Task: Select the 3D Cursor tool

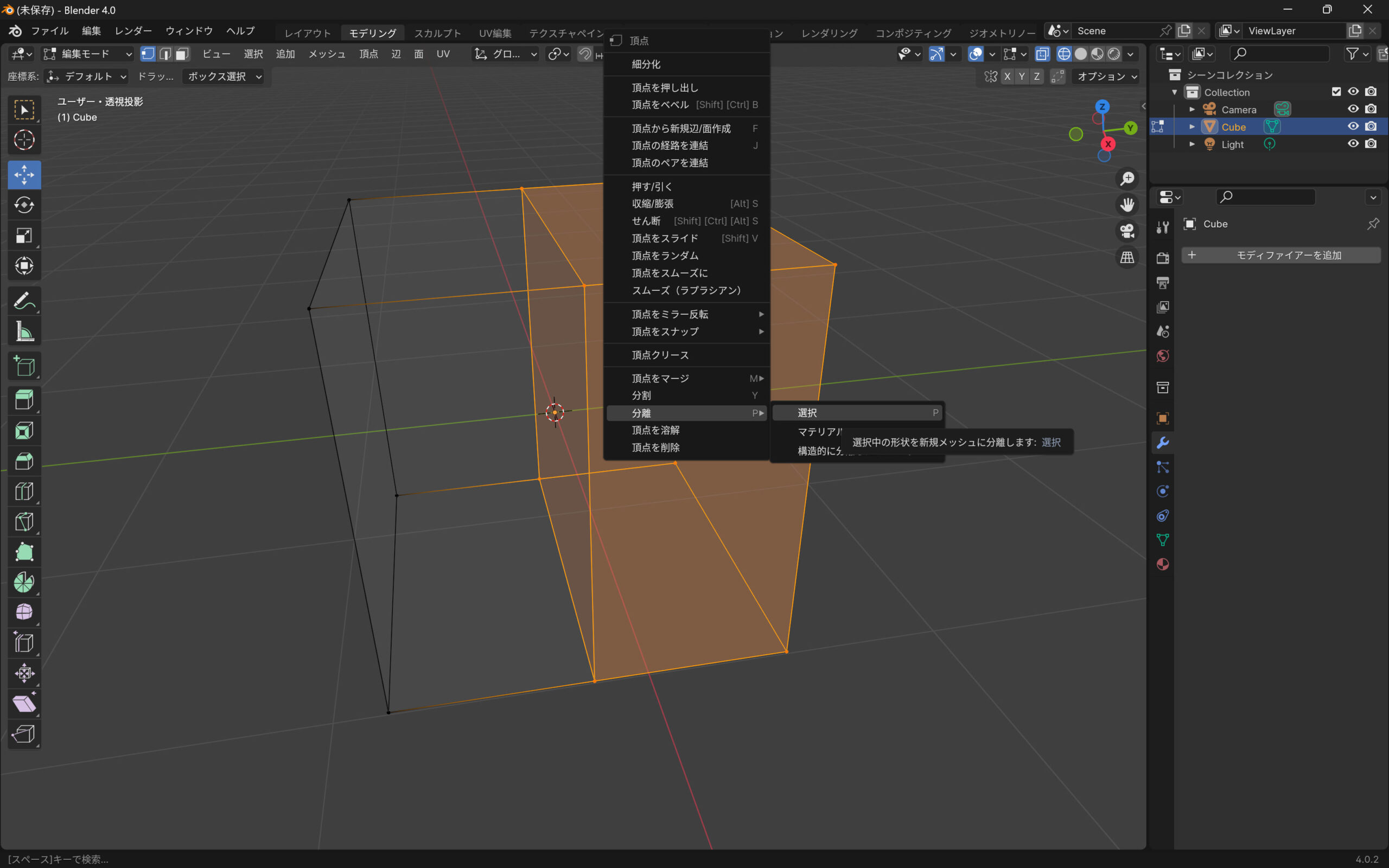Action: tap(24, 140)
